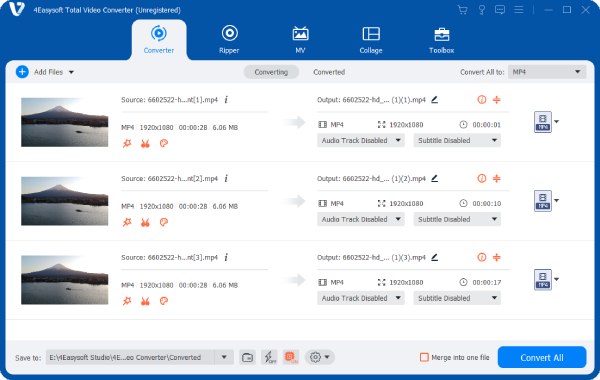The height and width of the screenshot is (380, 600).
Task: Open enhance palette for nt[1].mp4
Action: 164,144
